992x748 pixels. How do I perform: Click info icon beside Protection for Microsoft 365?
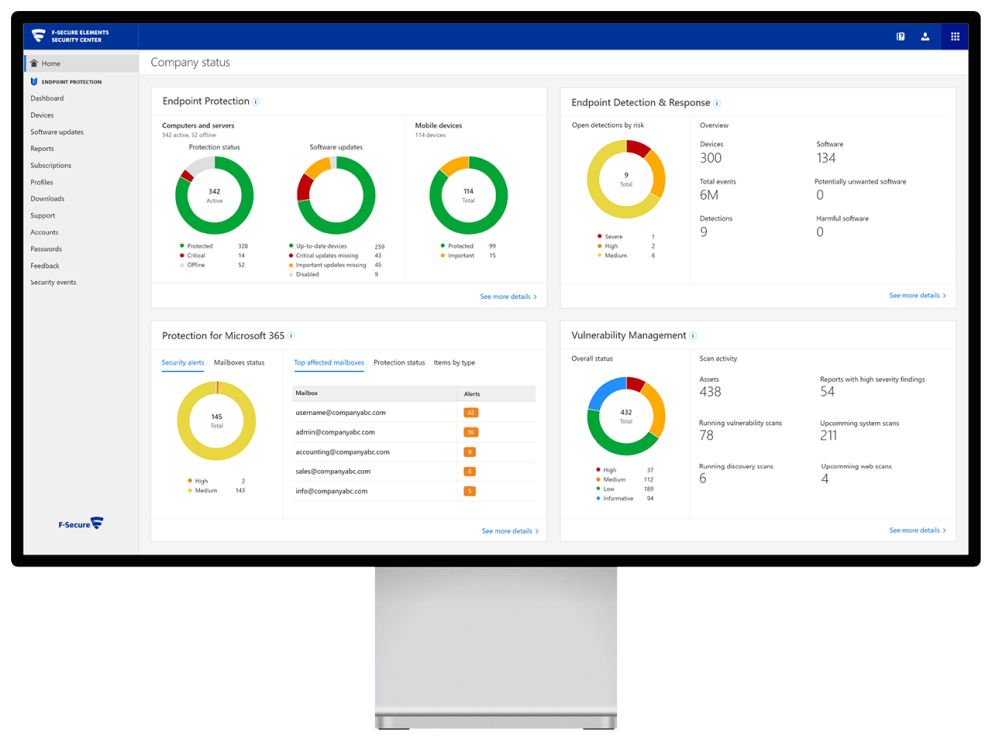(x=291, y=336)
